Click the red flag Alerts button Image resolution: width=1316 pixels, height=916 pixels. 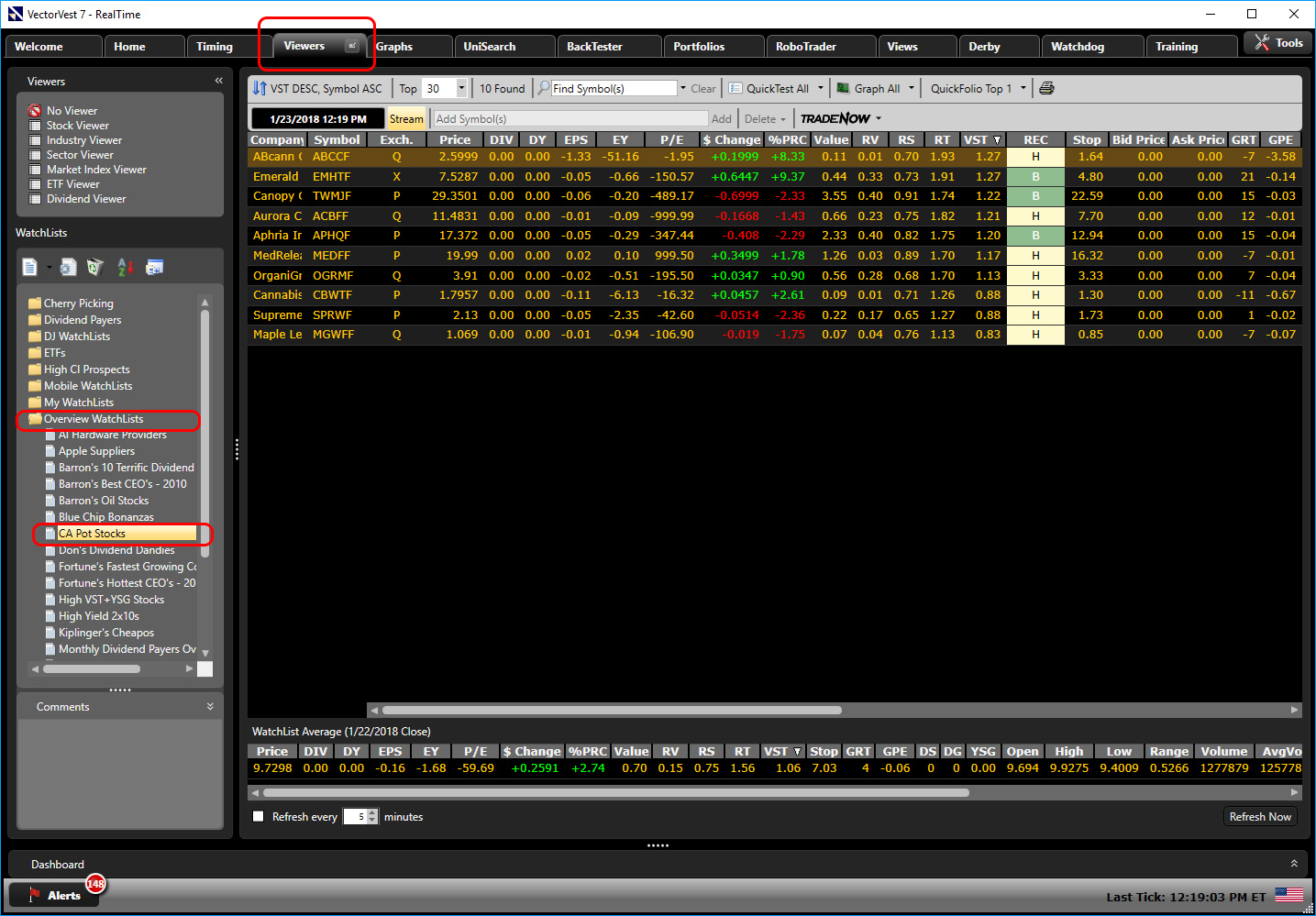click(53, 895)
